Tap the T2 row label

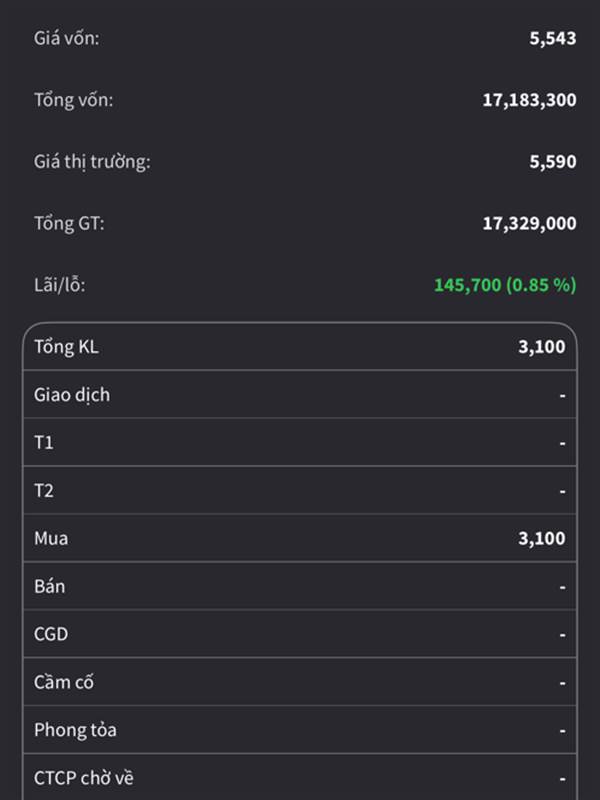[44, 491]
